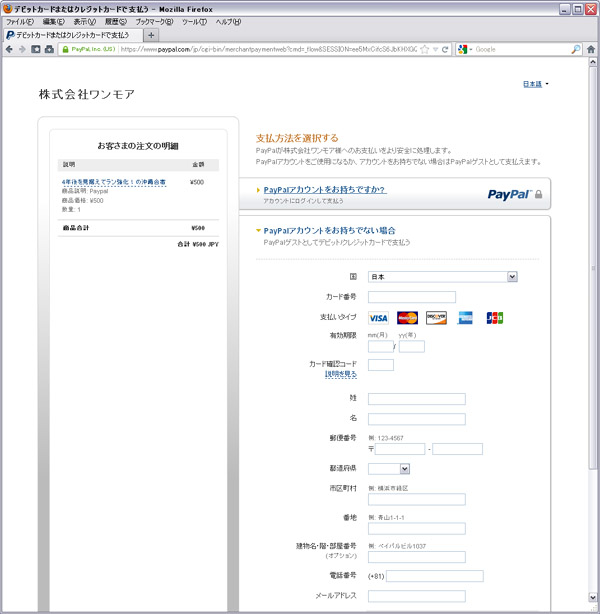Screen dimensions: 600x614
Task: Select the American Express card icon
Action: click(465, 318)
